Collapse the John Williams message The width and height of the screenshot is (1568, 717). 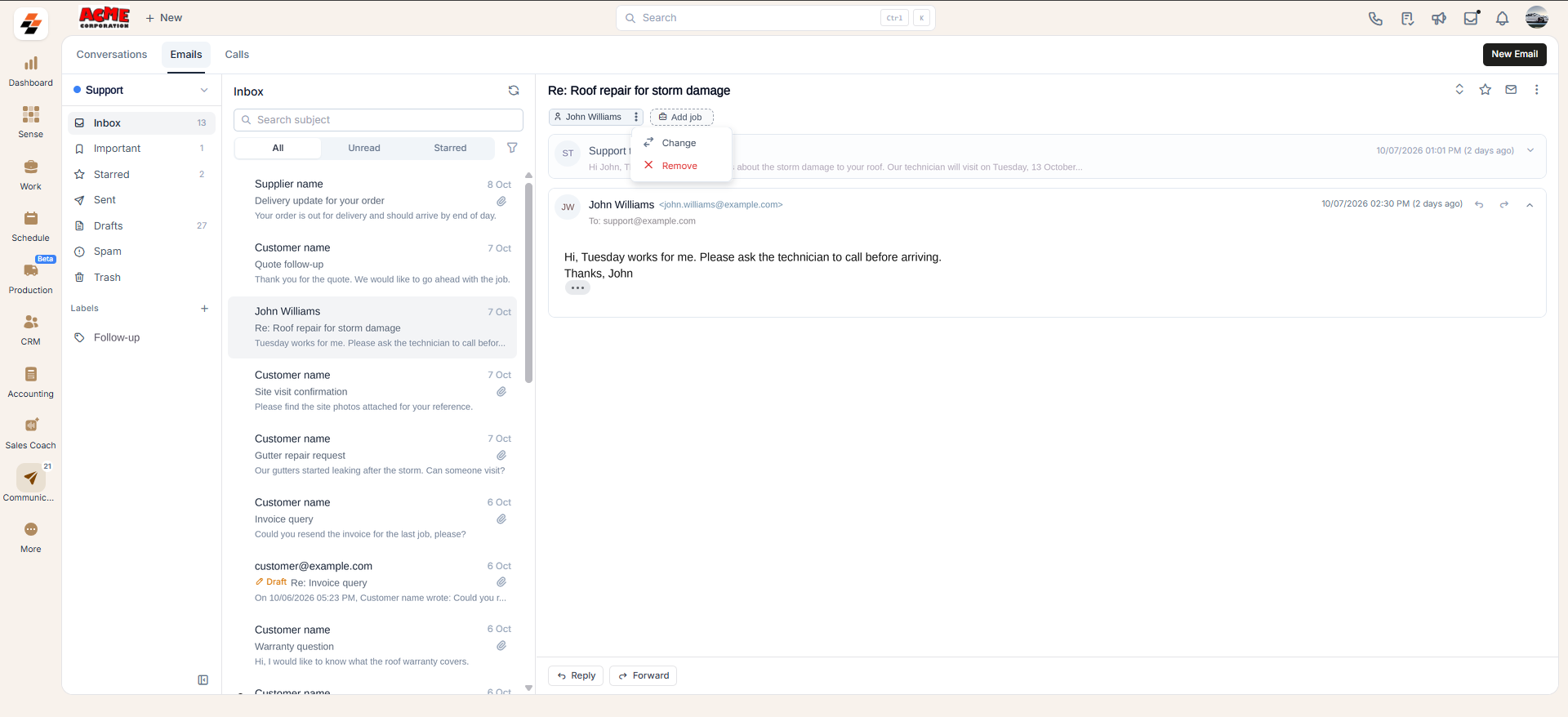[x=1530, y=205]
